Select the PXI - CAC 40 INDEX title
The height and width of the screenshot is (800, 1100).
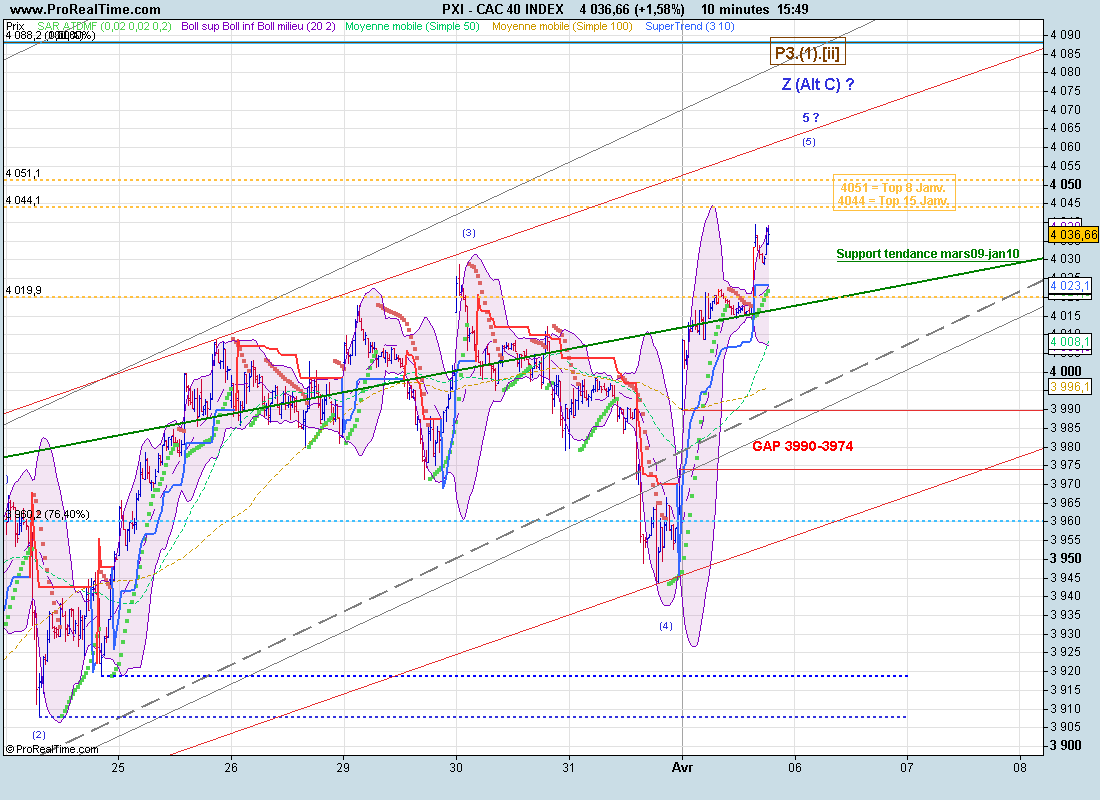[502, 9]
